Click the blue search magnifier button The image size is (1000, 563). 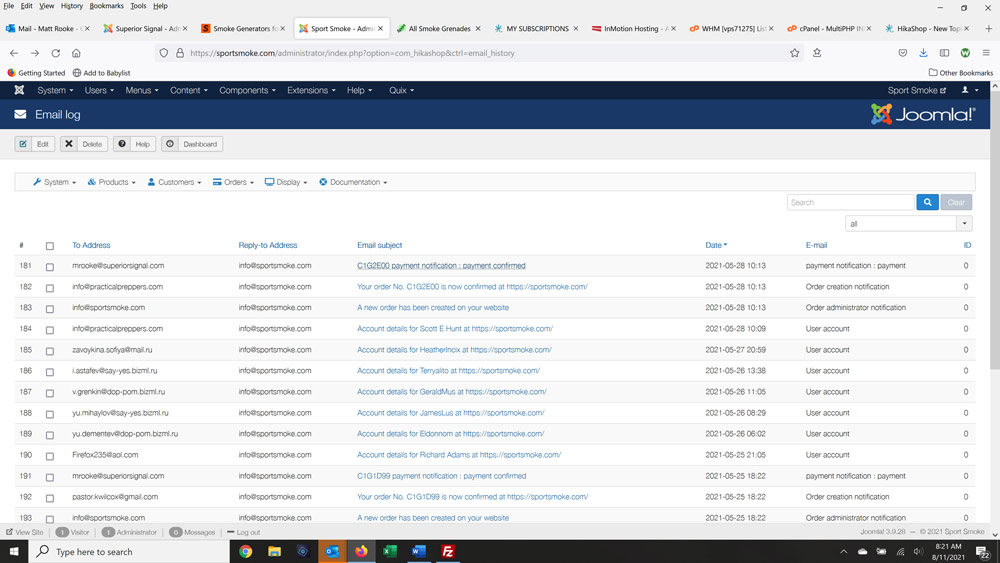point(927,202)
